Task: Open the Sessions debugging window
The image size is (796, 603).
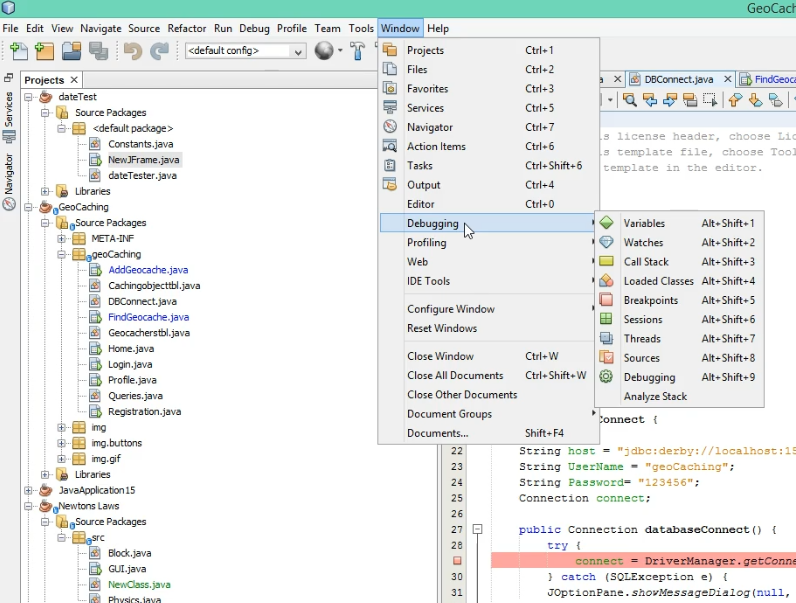Action: (679, 320)
